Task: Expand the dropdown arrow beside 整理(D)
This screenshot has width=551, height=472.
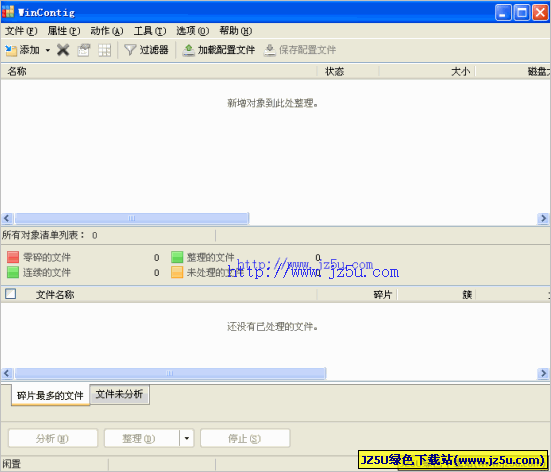Action: tap(187, 438)
